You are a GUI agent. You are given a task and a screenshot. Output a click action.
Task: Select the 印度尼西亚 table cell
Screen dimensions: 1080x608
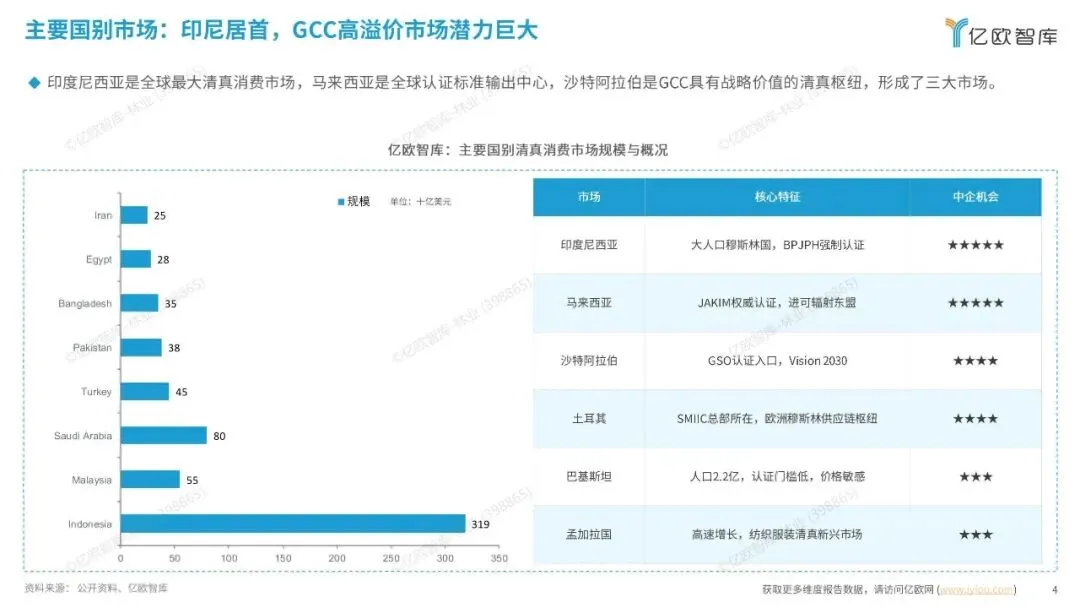(589, 245)
